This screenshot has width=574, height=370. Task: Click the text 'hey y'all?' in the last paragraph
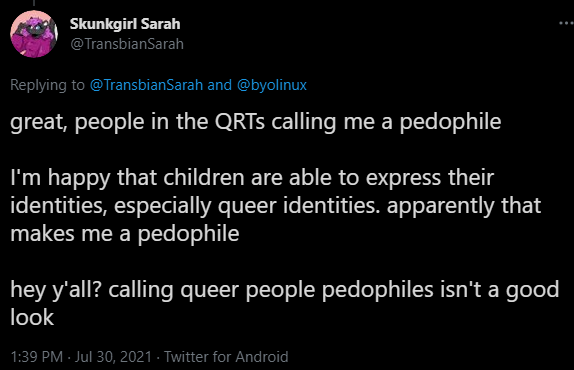click(56, 290)
